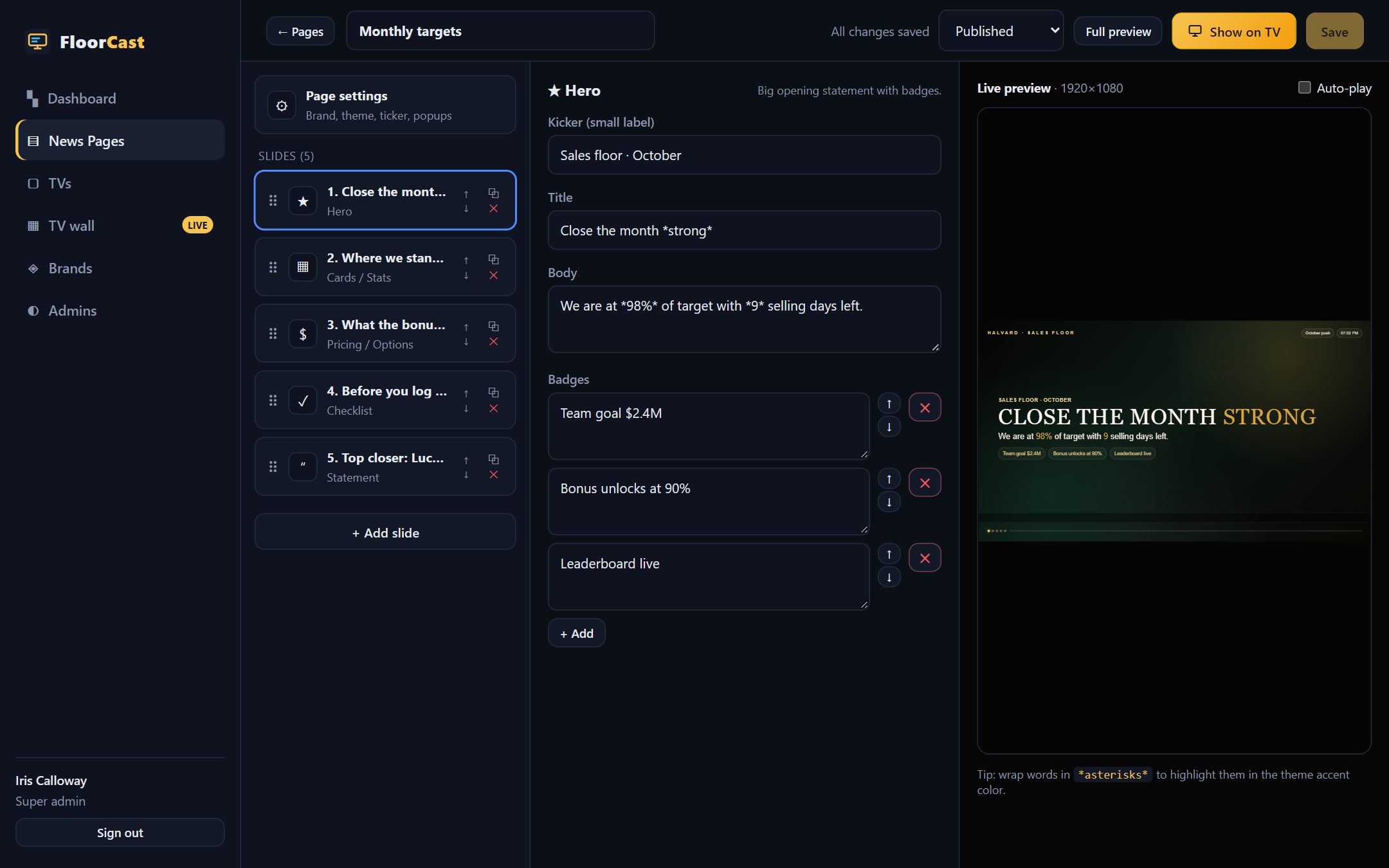
Task: Edit the Monthly targets page name field
Action: 500,31
